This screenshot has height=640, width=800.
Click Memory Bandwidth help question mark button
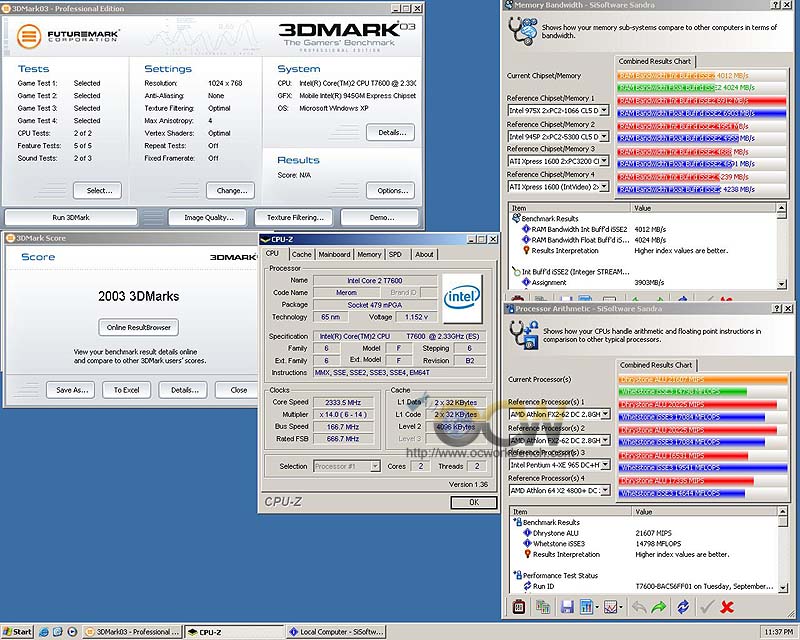coord(776,5)
